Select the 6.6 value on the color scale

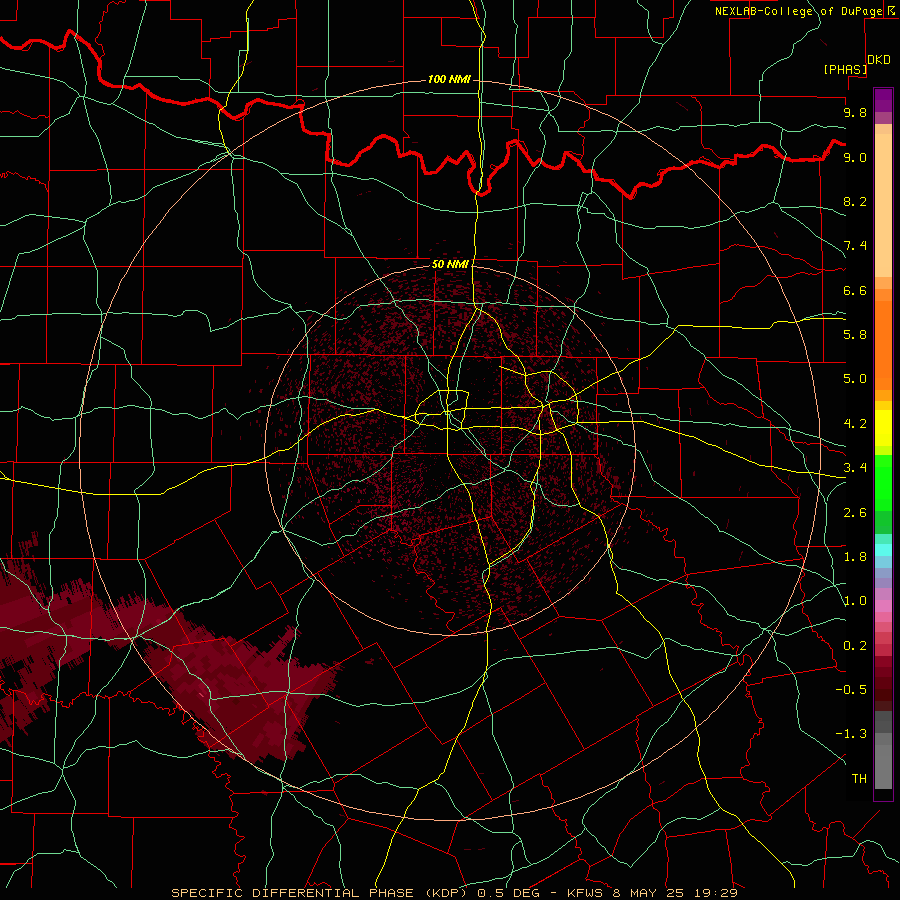pyautogui.click(x=855, y=290)
